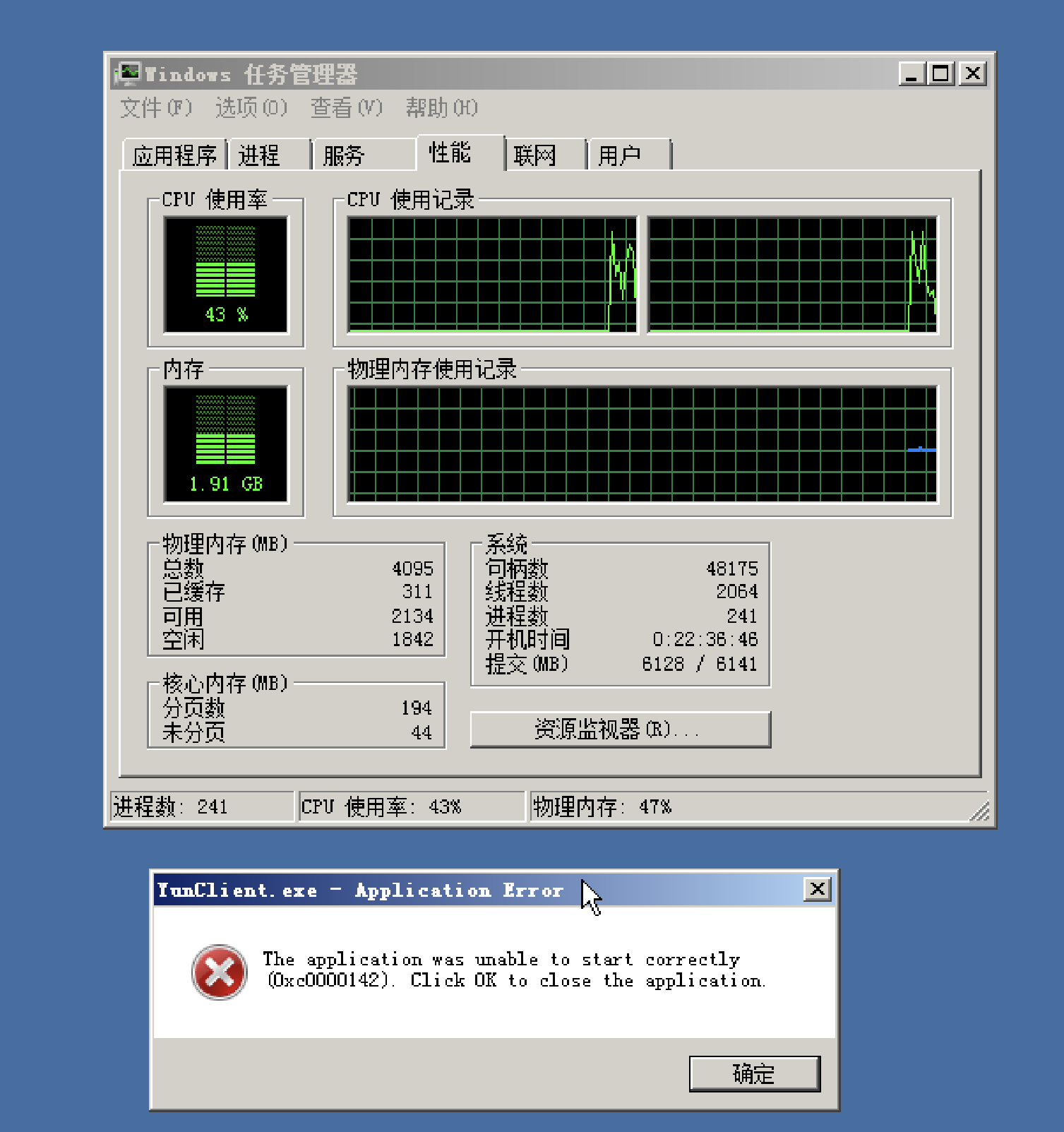
Task: Click 确定 in the Application Error dialog
Action: (755, 1074)
